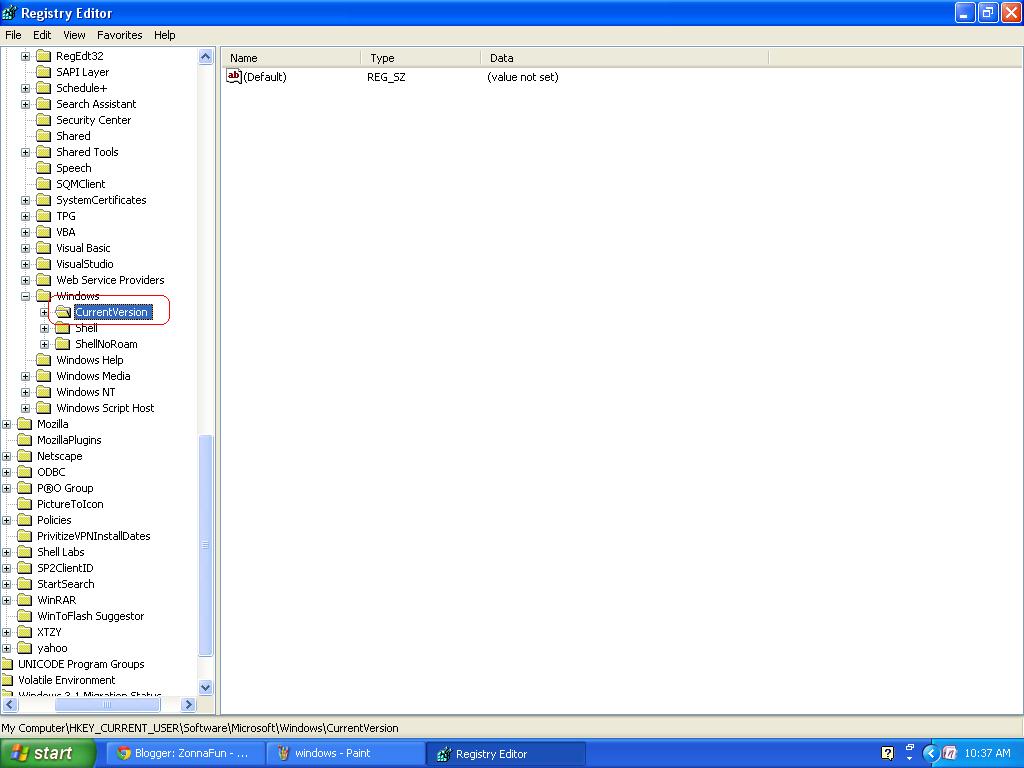Click the Speech folder icon
Image resolution: width=1024 pixels, height=768 pixels.
click(44, 168)
